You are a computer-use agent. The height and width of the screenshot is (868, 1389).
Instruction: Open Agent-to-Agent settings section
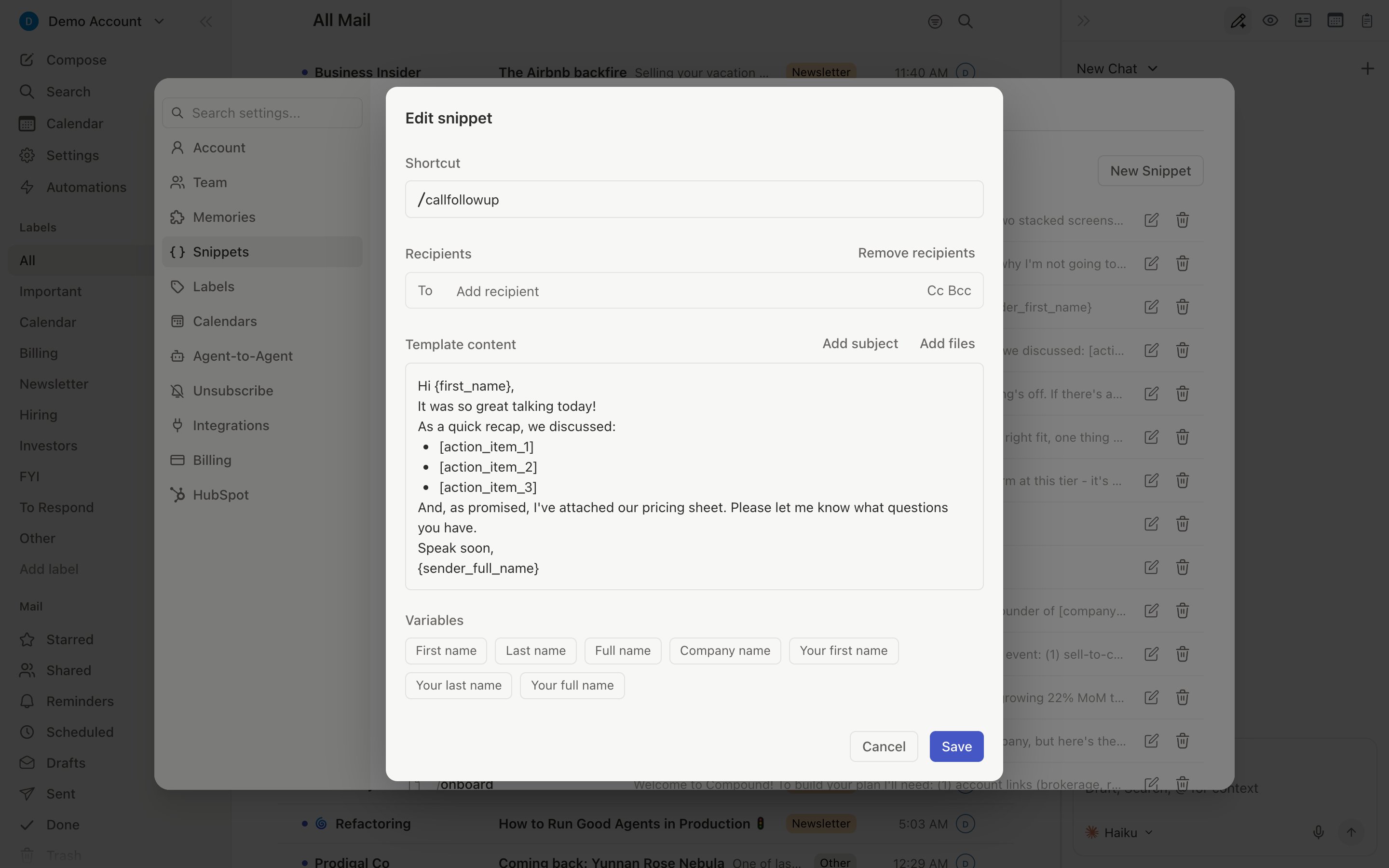click(x=262, y=356)
